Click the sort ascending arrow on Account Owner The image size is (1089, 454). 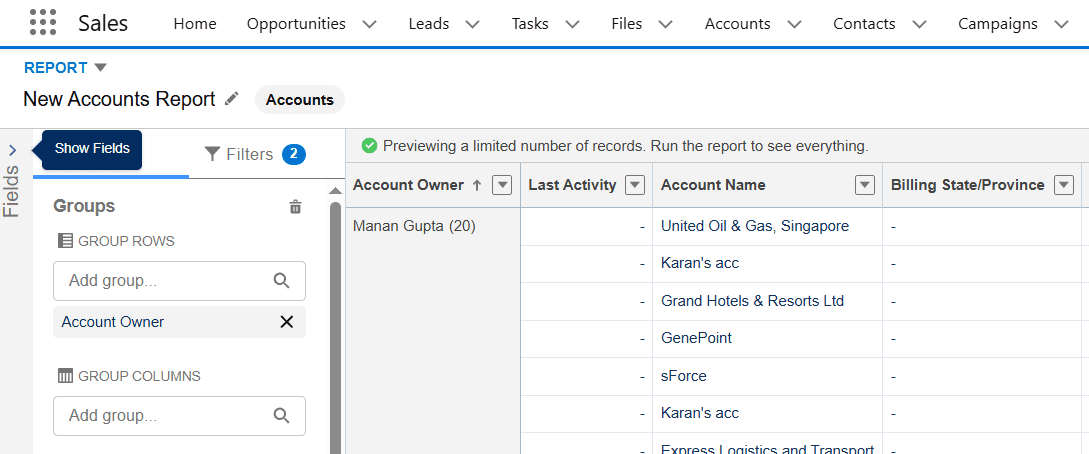point(476,185)
